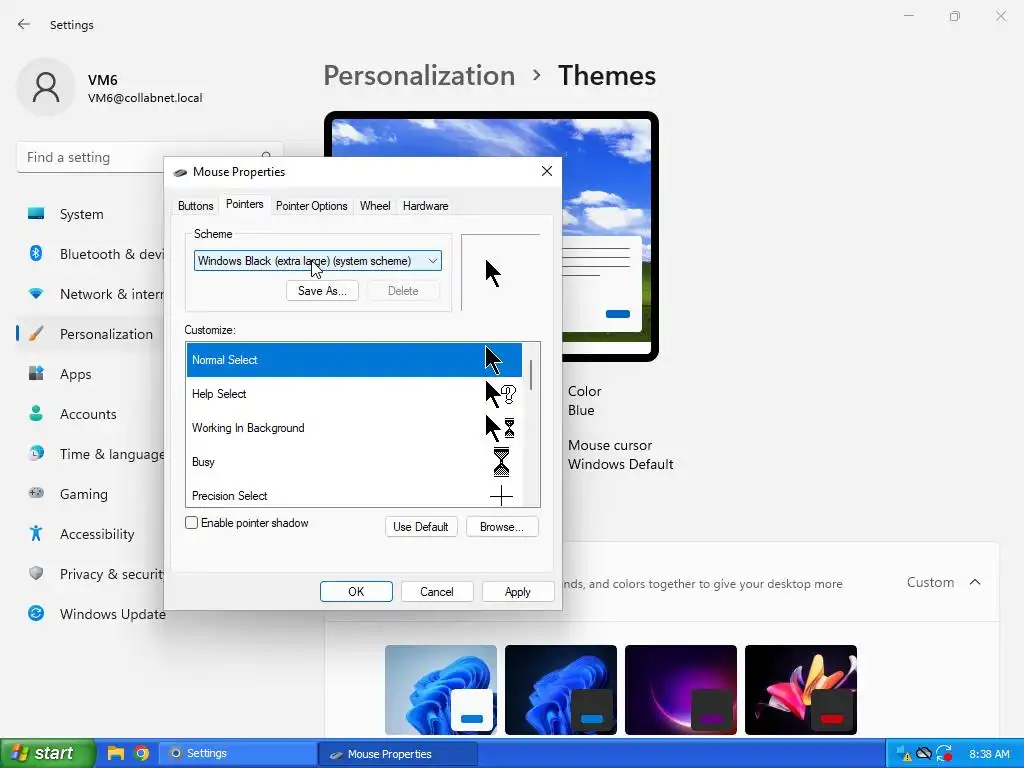Switch to the Wheel tab
Viewport: 1024px width, 768px height.
coord(375,206)
